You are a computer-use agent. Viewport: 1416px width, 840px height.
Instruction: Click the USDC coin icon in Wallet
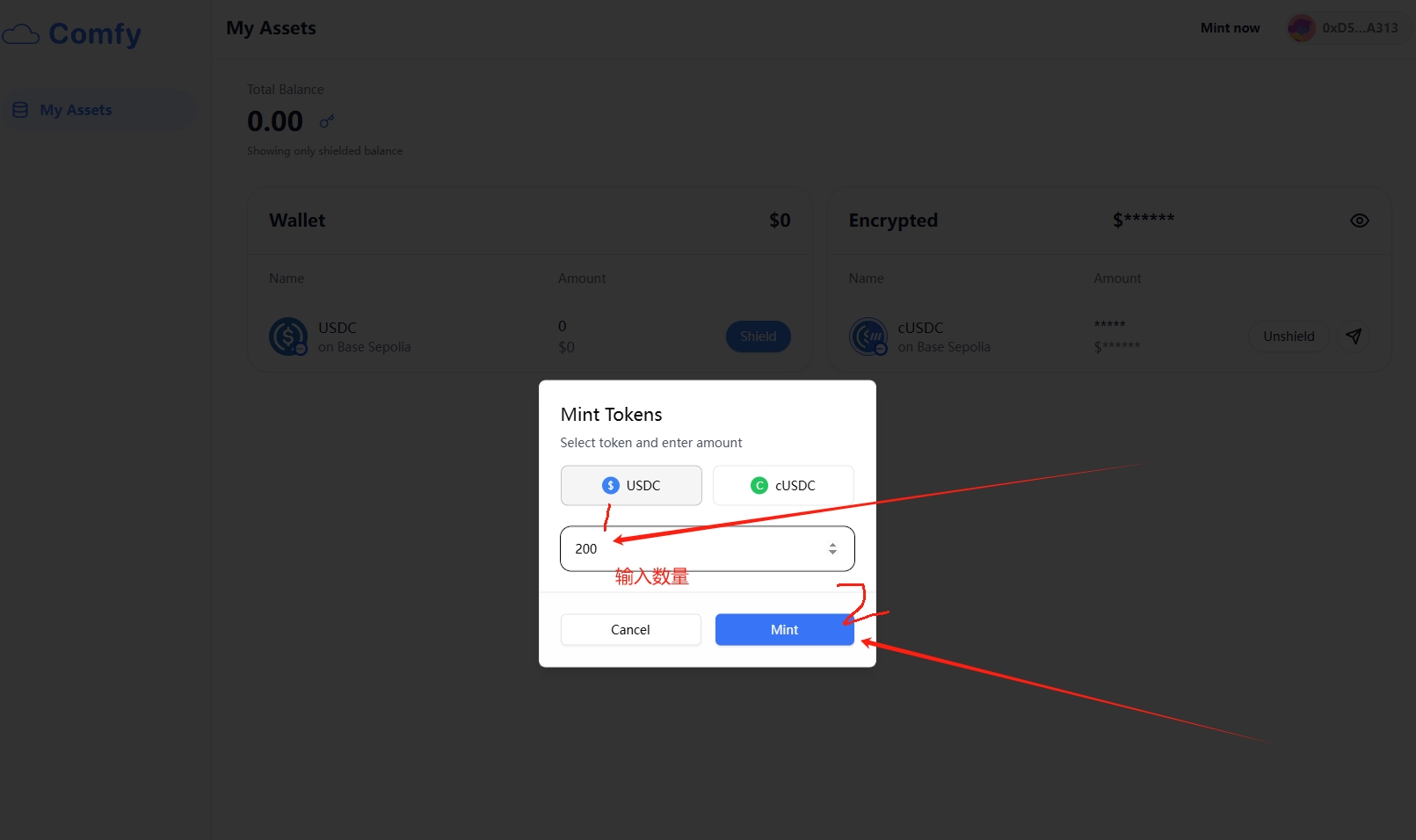[287, 337]
